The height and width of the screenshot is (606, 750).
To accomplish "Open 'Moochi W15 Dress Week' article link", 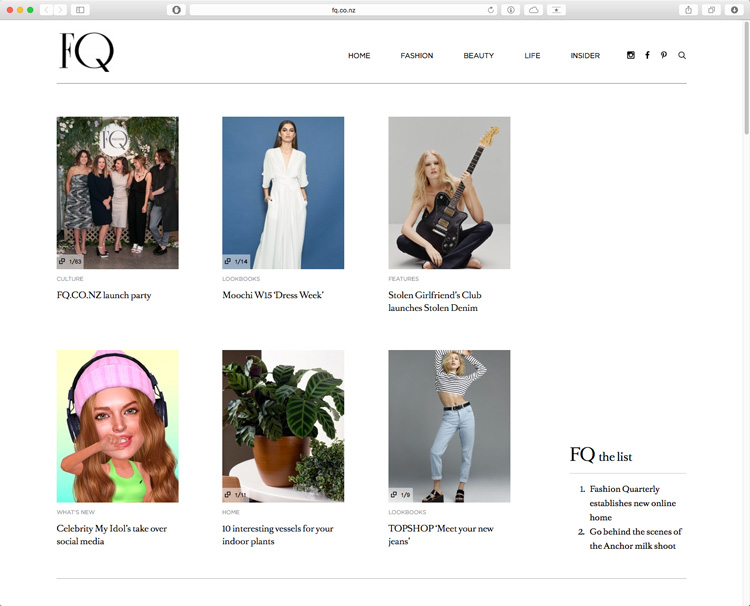I will click(x=273, y=295).
